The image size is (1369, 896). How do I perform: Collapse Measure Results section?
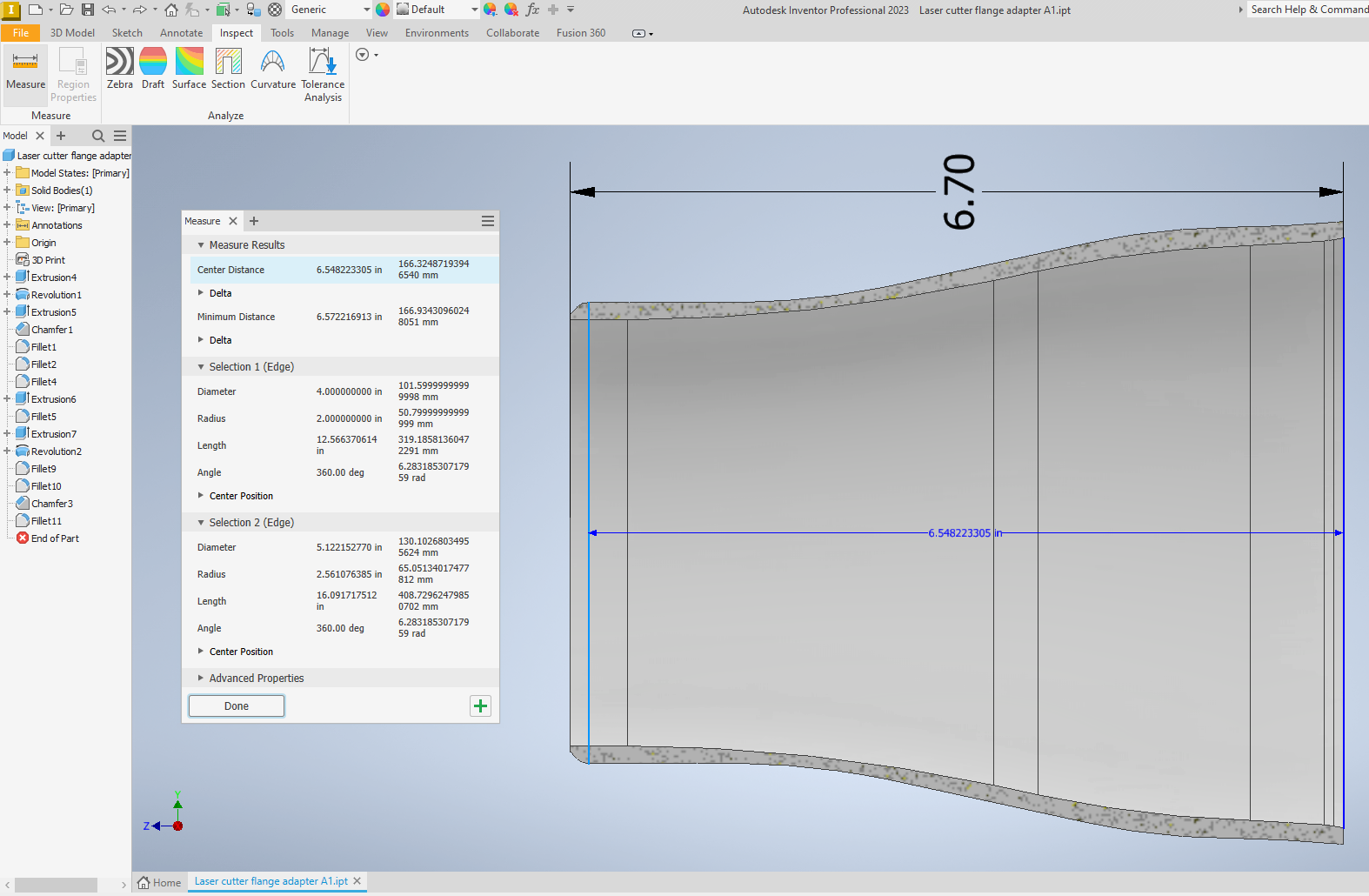coord(201,245)
